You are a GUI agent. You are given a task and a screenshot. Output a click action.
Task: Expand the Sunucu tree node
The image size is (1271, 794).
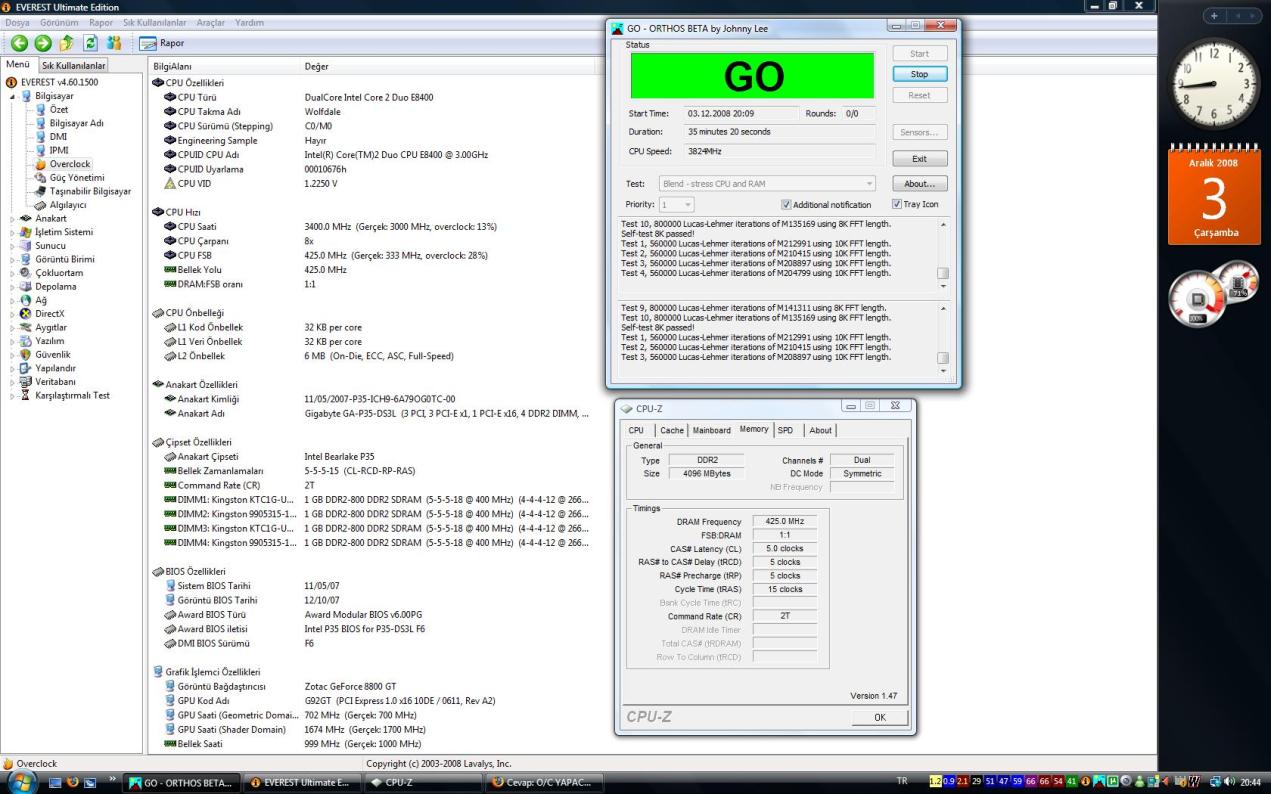(12, 245)
